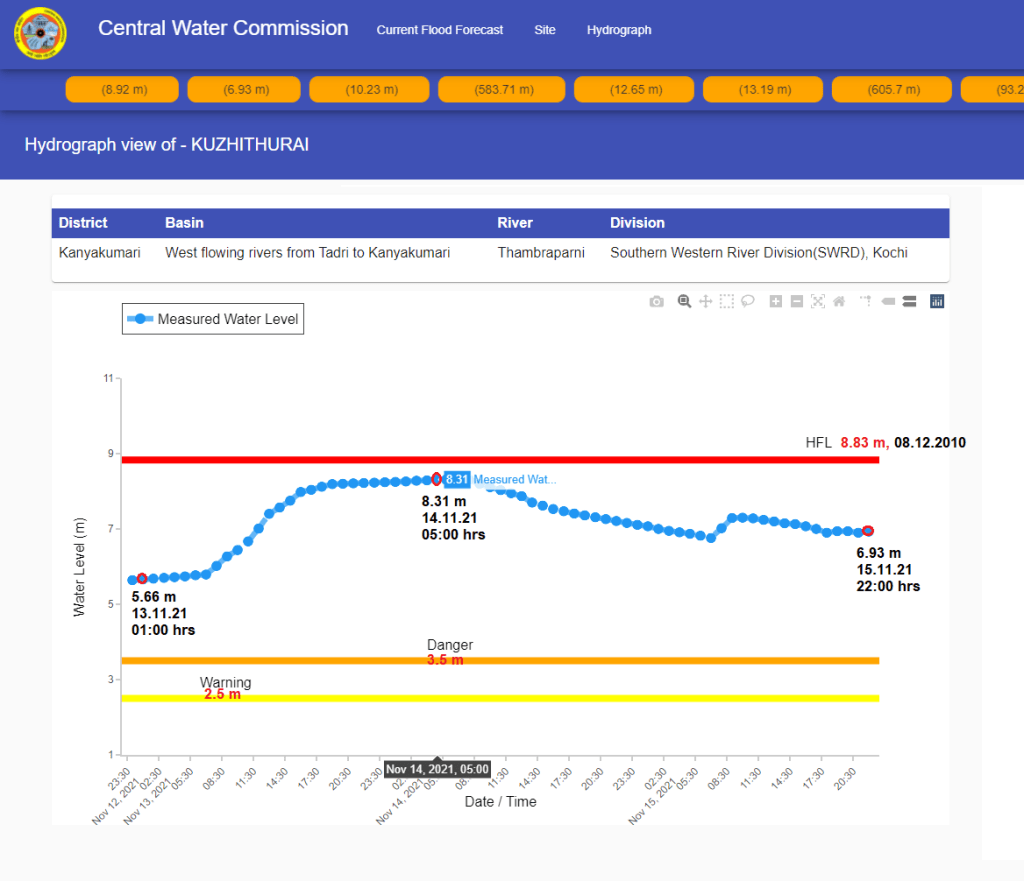
Task: Select the Pan arrows tool
Action: 705,301
